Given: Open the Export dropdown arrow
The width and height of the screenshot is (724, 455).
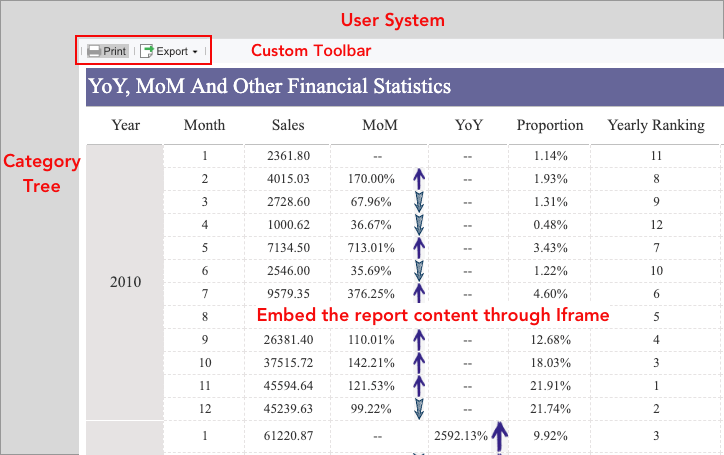Looking at the screenshot, I should point(195,52).
